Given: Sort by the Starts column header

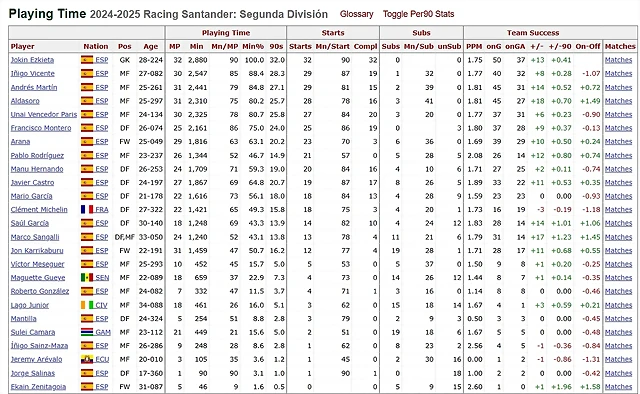Looking at the screenshot, I should (300, 47).
